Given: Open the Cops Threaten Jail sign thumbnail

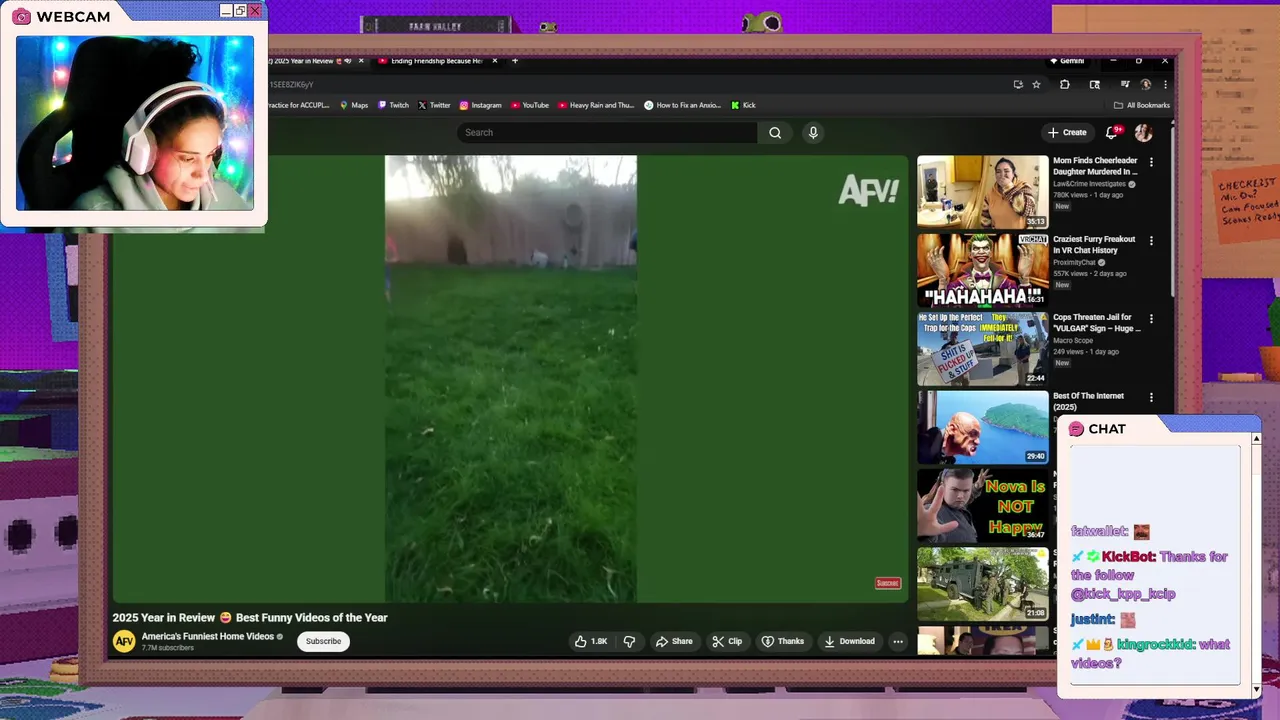Looking at the screenshot, I should (x=983, y=349).
